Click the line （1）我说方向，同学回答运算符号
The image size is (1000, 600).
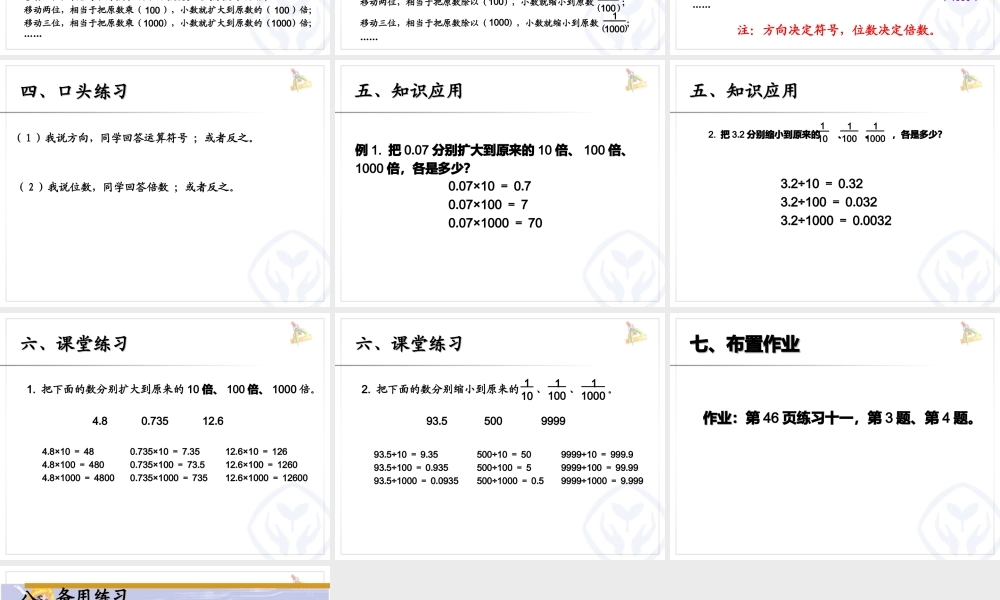(x=135, y=138)
